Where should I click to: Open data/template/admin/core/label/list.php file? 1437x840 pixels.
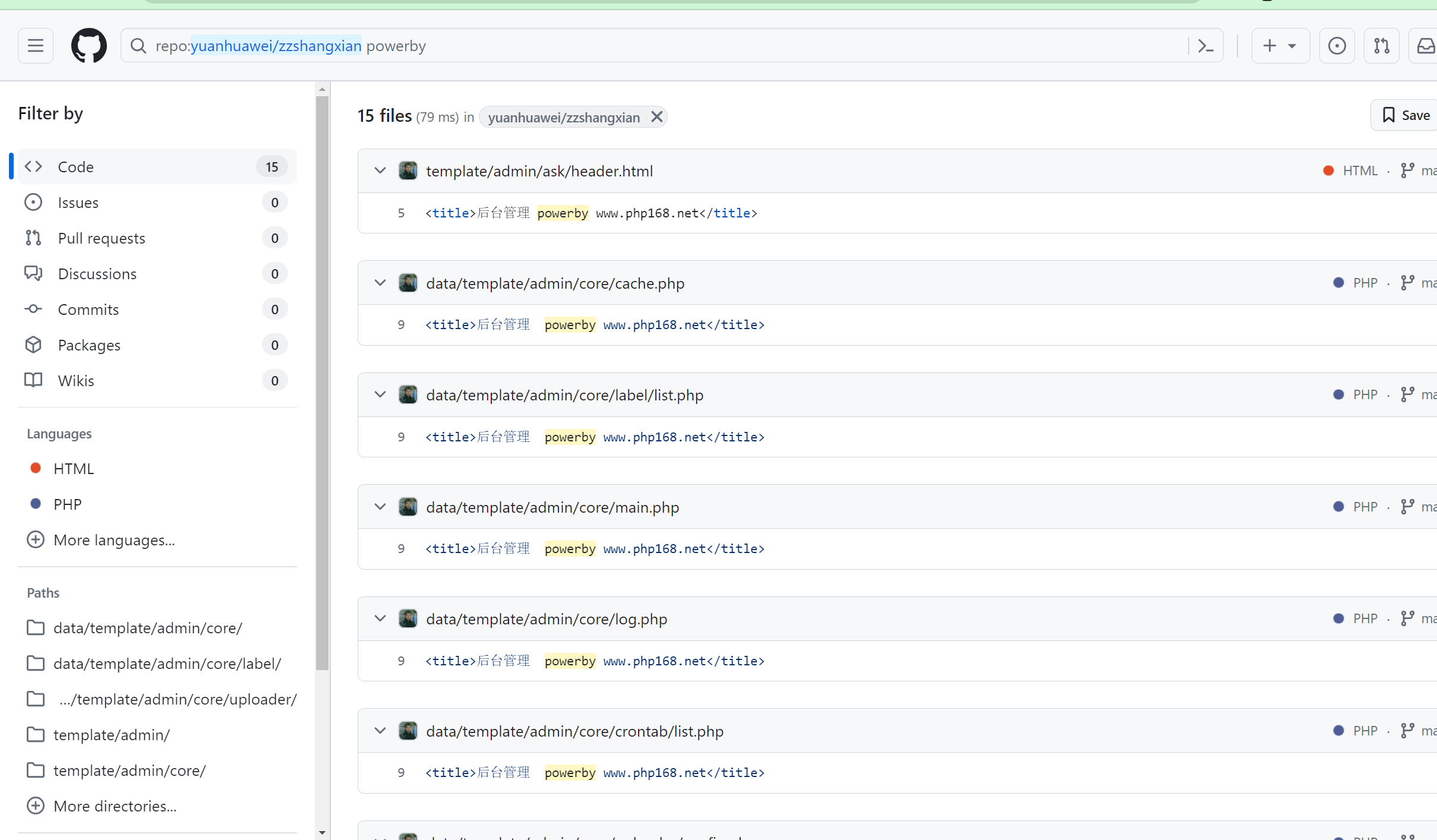[x=565, y=395]
